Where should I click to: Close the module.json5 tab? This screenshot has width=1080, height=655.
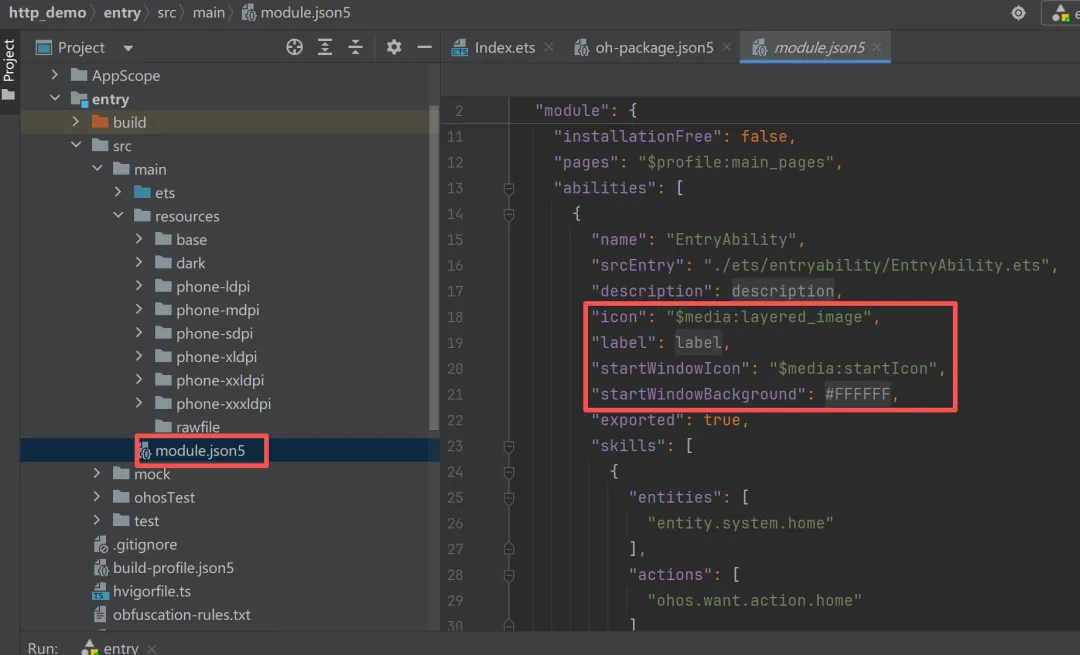[x=877, y=47]
